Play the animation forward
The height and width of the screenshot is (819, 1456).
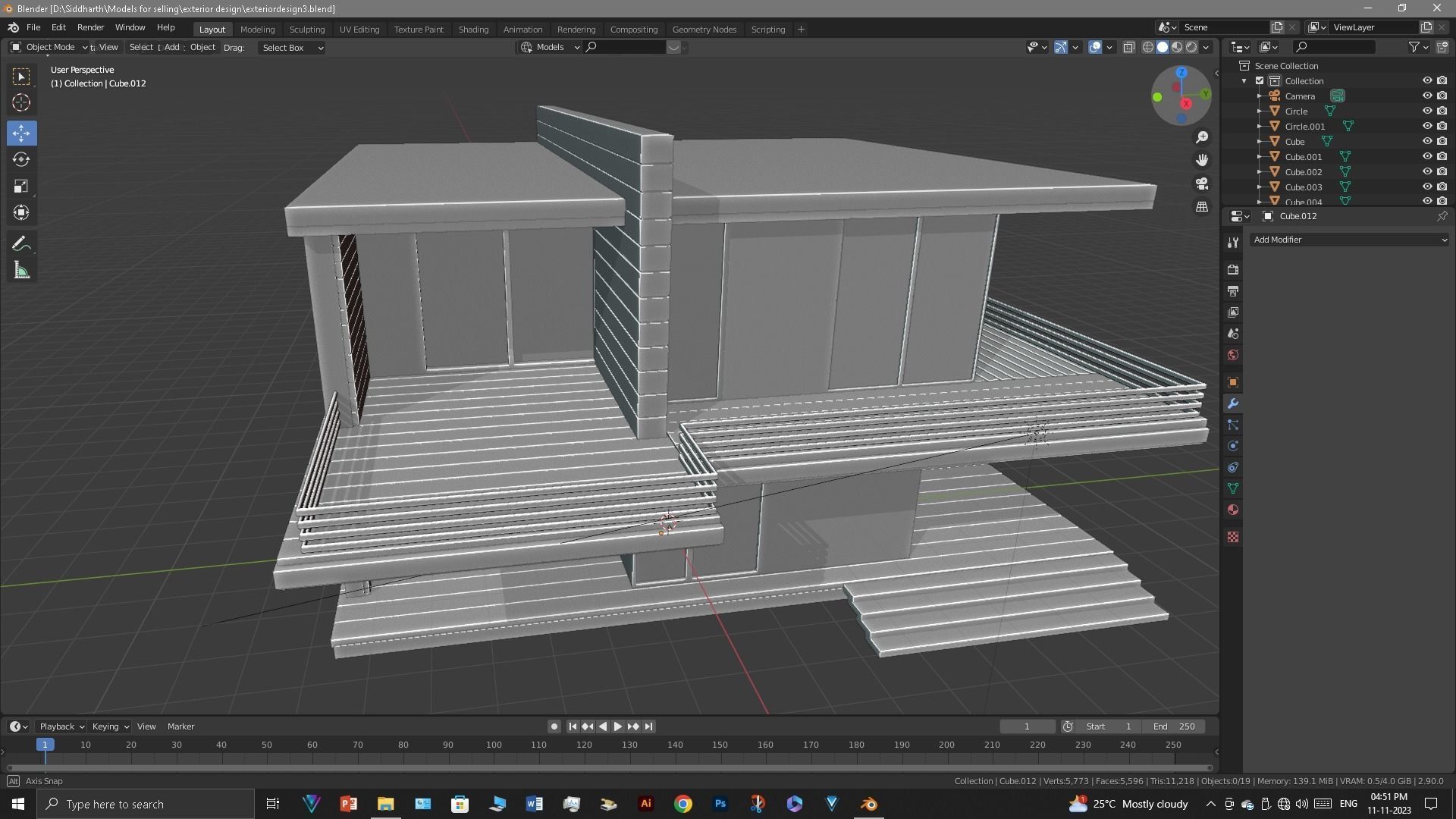pos(617,726)
